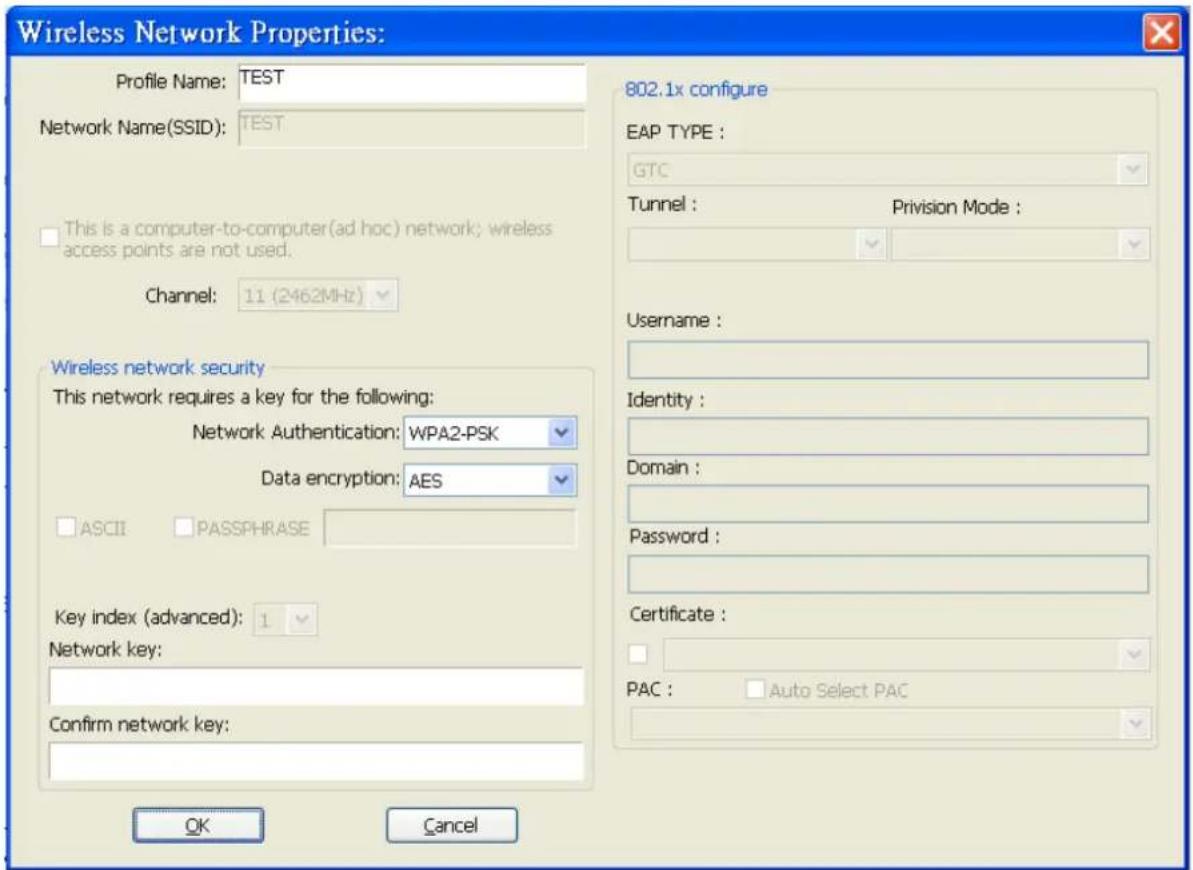Enable the Auto Select PAC checkbox
This screenshot has width=1193, height=870.
(x=755, y=690)
